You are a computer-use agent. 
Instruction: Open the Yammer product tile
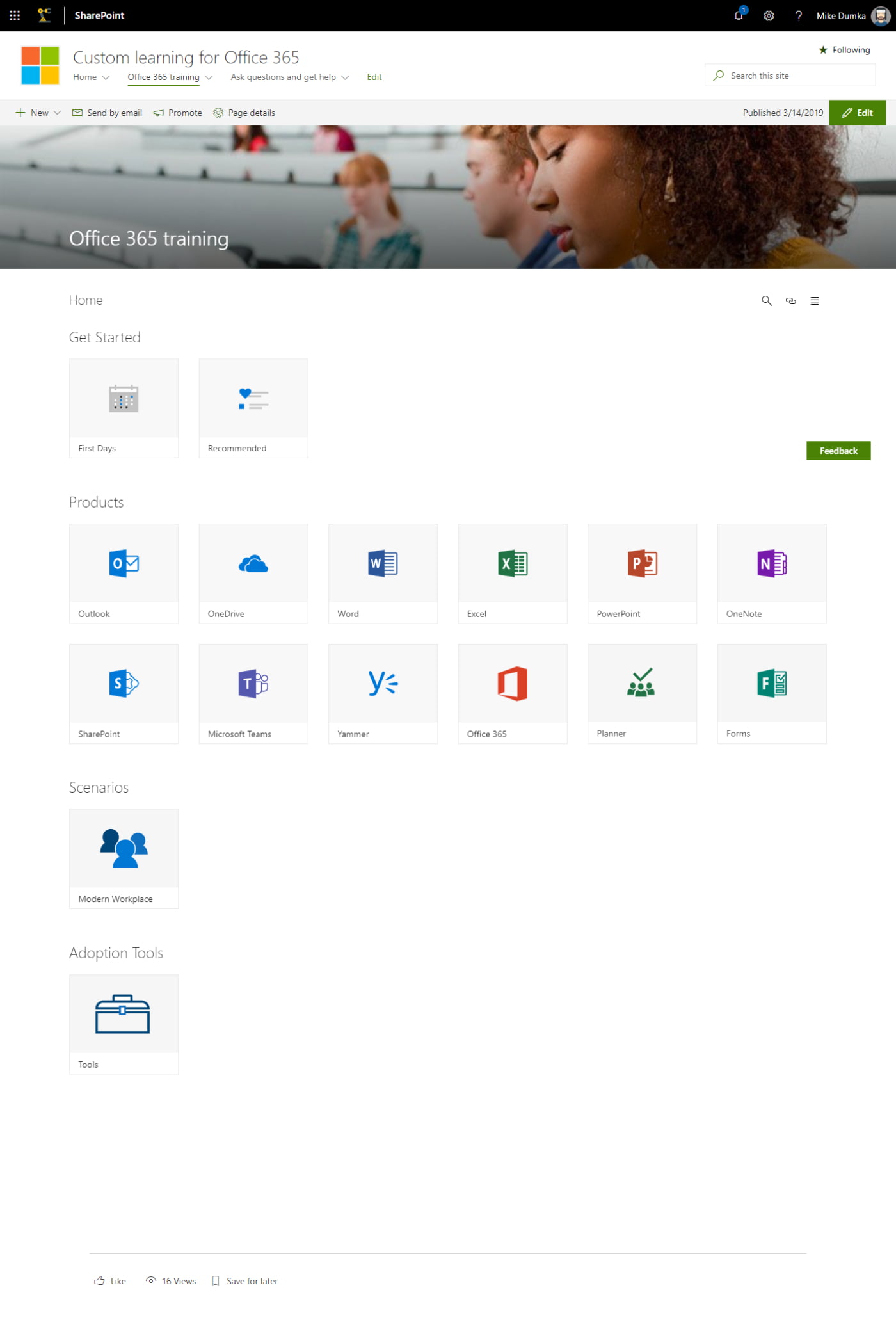(383, 693)
